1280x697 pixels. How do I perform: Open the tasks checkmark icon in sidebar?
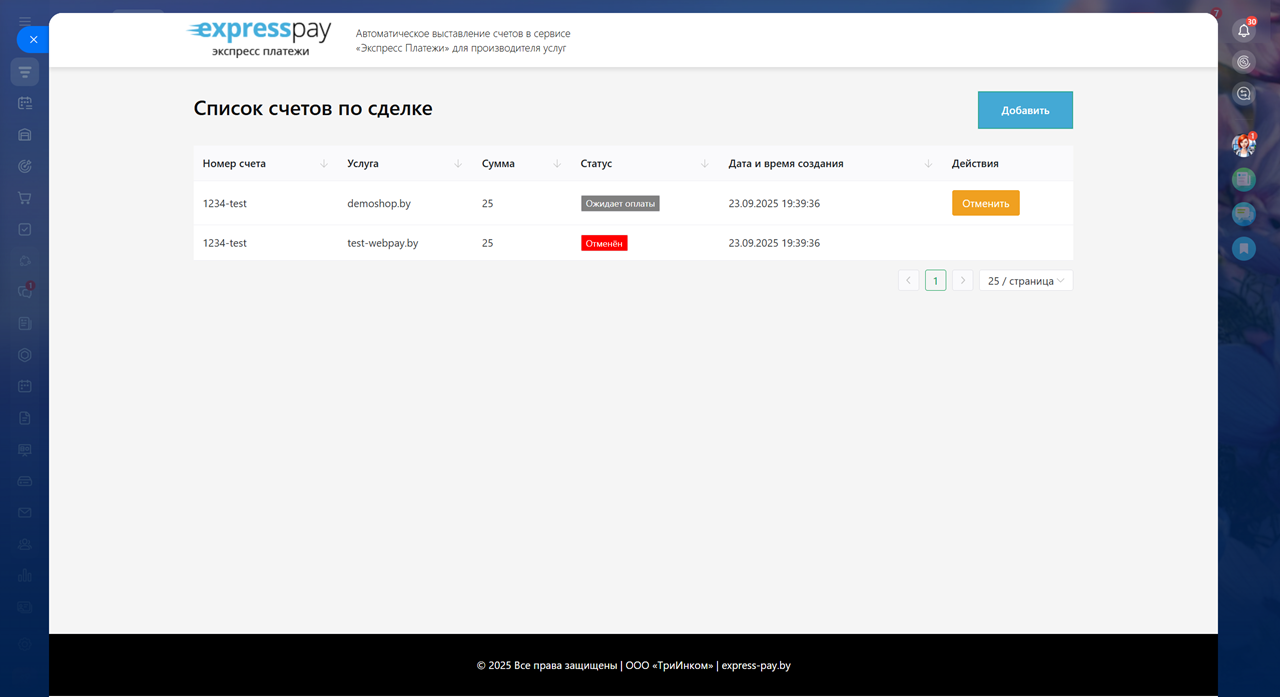[x=25, y=229]
